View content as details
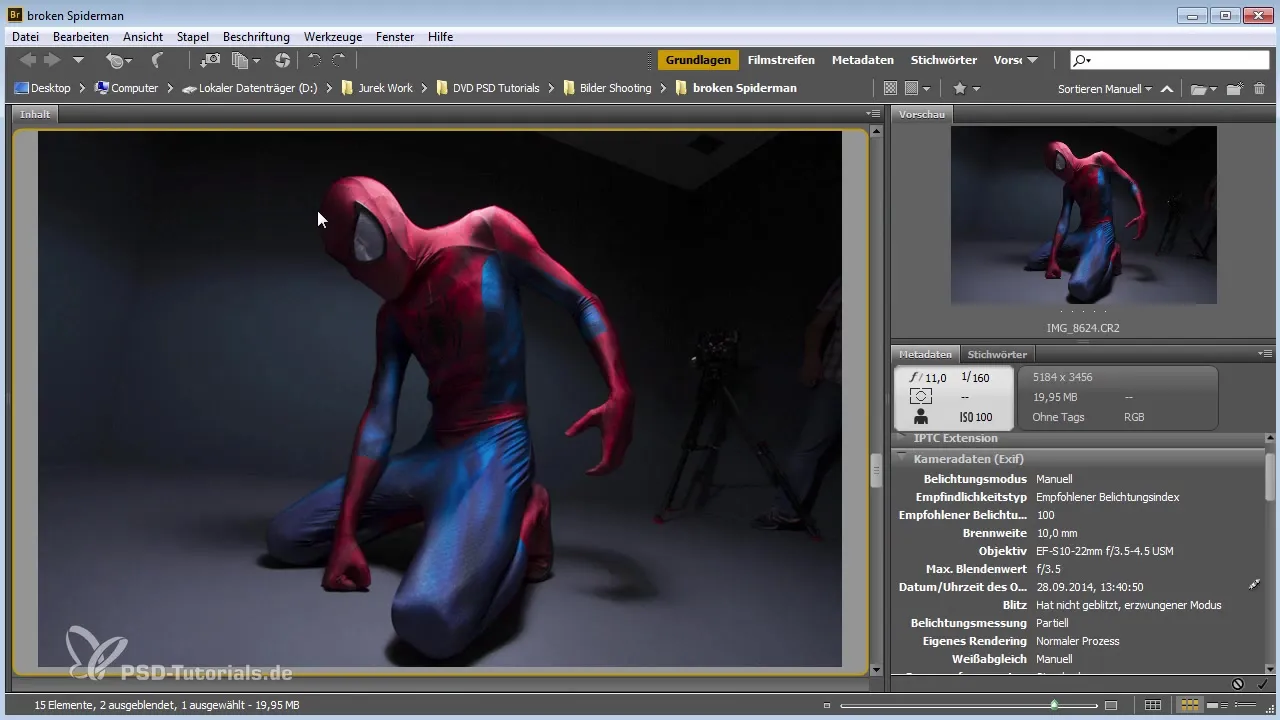 (1217, 705)
